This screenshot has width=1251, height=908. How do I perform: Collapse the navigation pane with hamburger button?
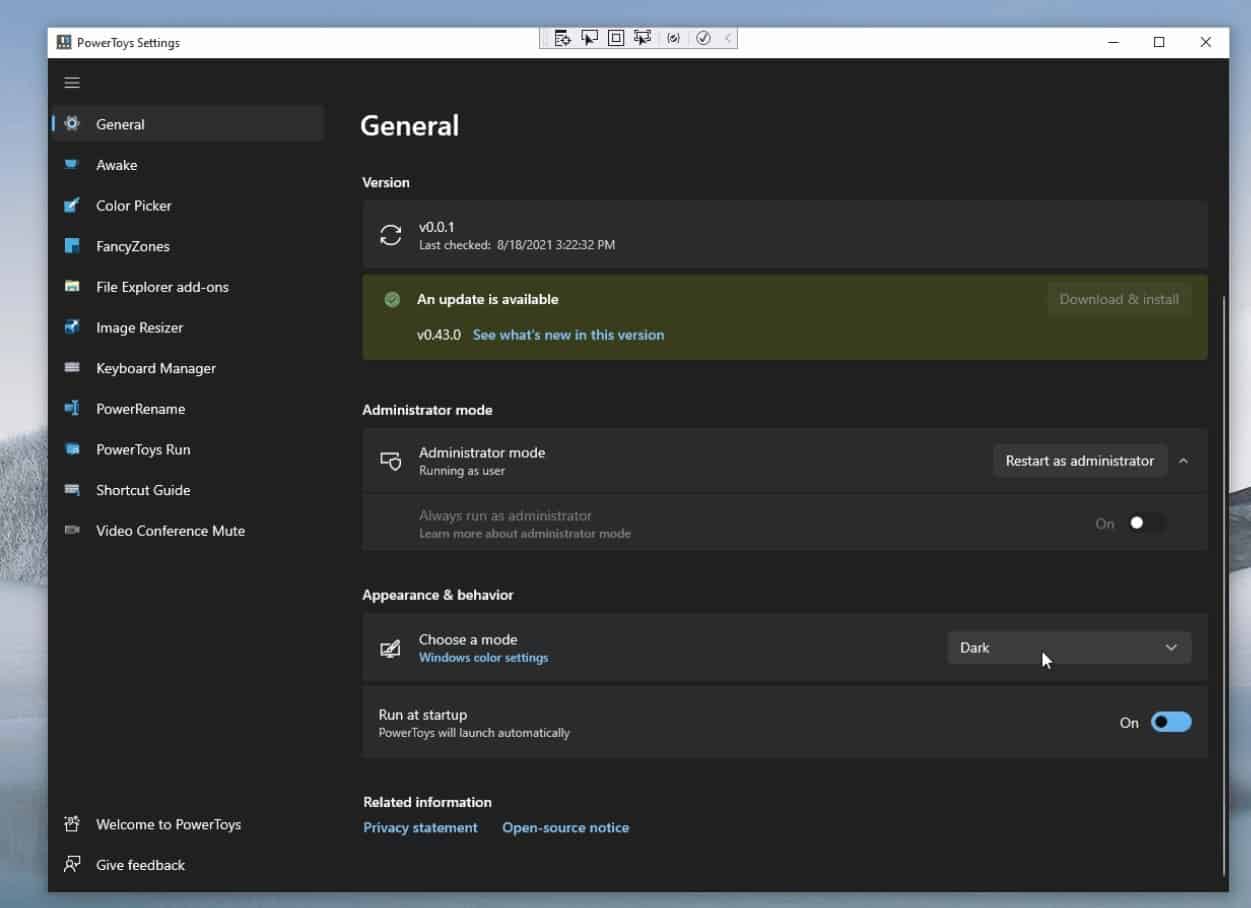click(72, 83)
